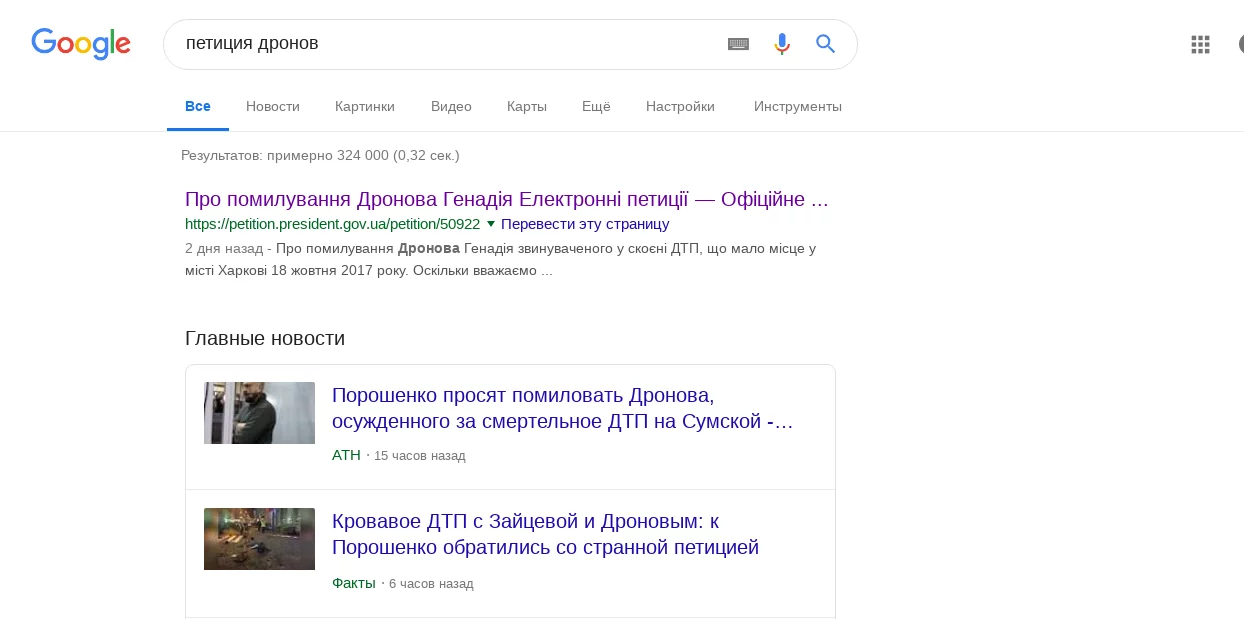
Task: Switch to the Новости tab
Action: [273, 106]
